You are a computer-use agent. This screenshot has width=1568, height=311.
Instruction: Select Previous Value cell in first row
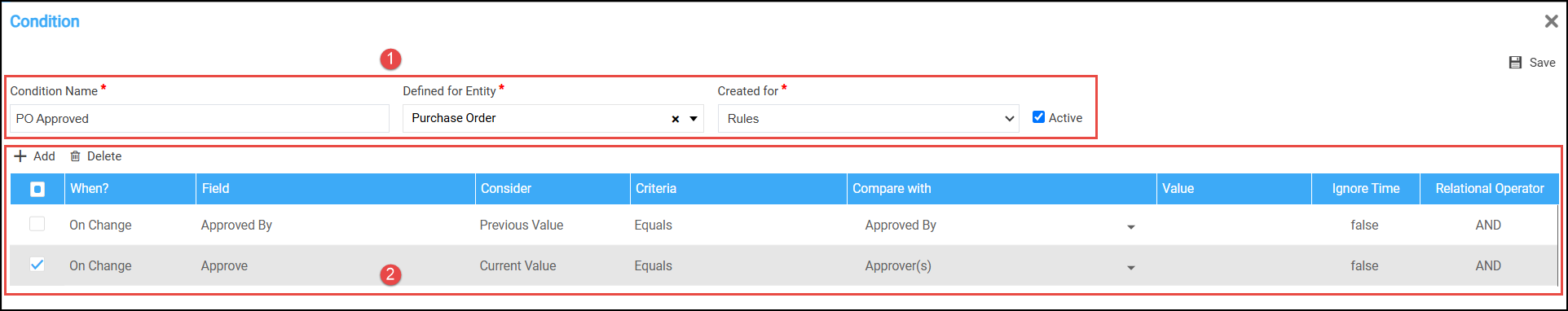[522, 225]
